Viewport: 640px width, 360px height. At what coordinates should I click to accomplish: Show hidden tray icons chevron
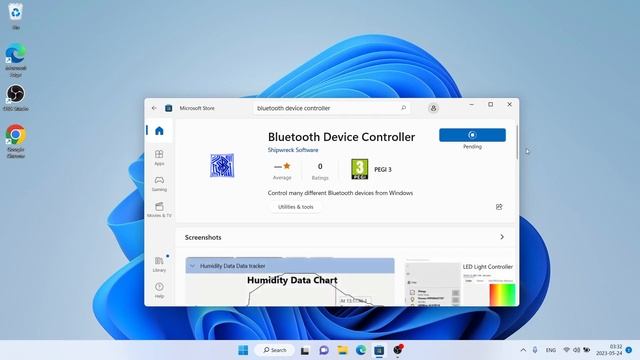(x=523, y=350)
